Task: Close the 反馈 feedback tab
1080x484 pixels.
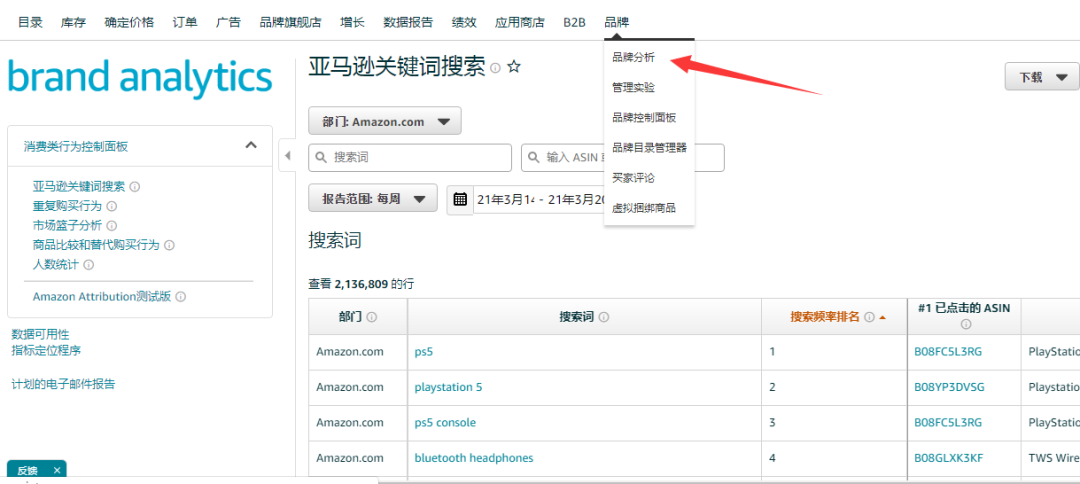Action: pos(57,470)
